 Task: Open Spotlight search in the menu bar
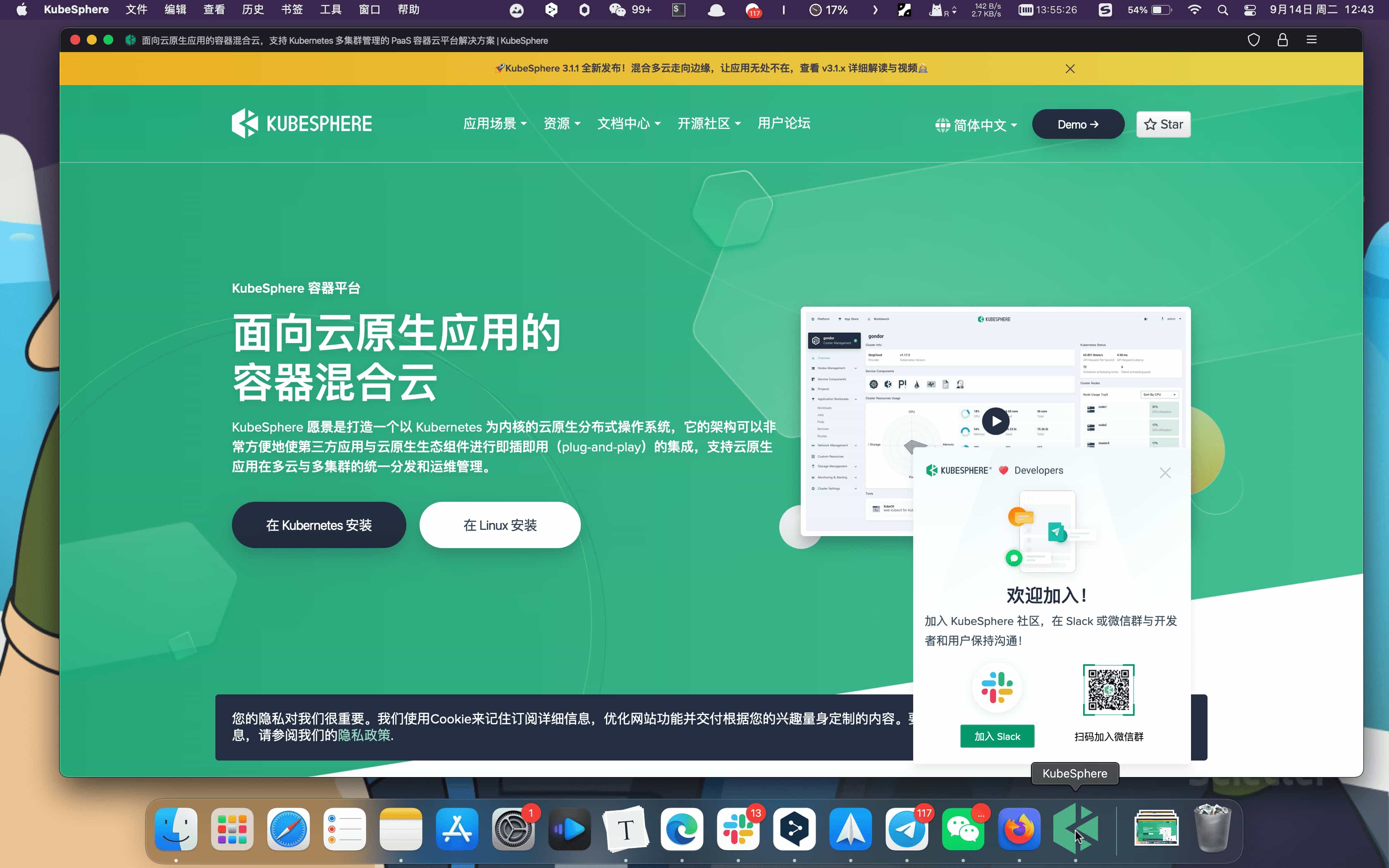(x=1222, y=10)
